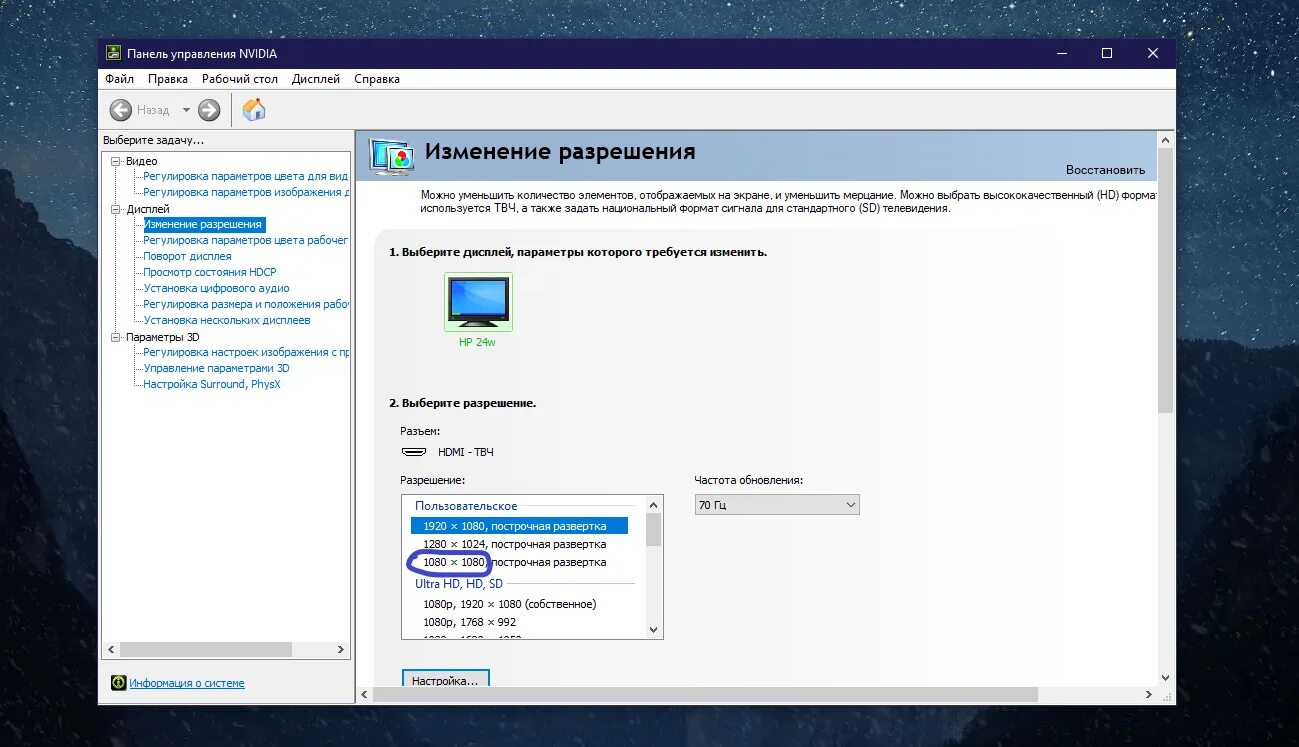This screenshot has height=747, width=1299.
Task: Open the Частота обновления 70 Гц dropdown
Action: (777, 505)
